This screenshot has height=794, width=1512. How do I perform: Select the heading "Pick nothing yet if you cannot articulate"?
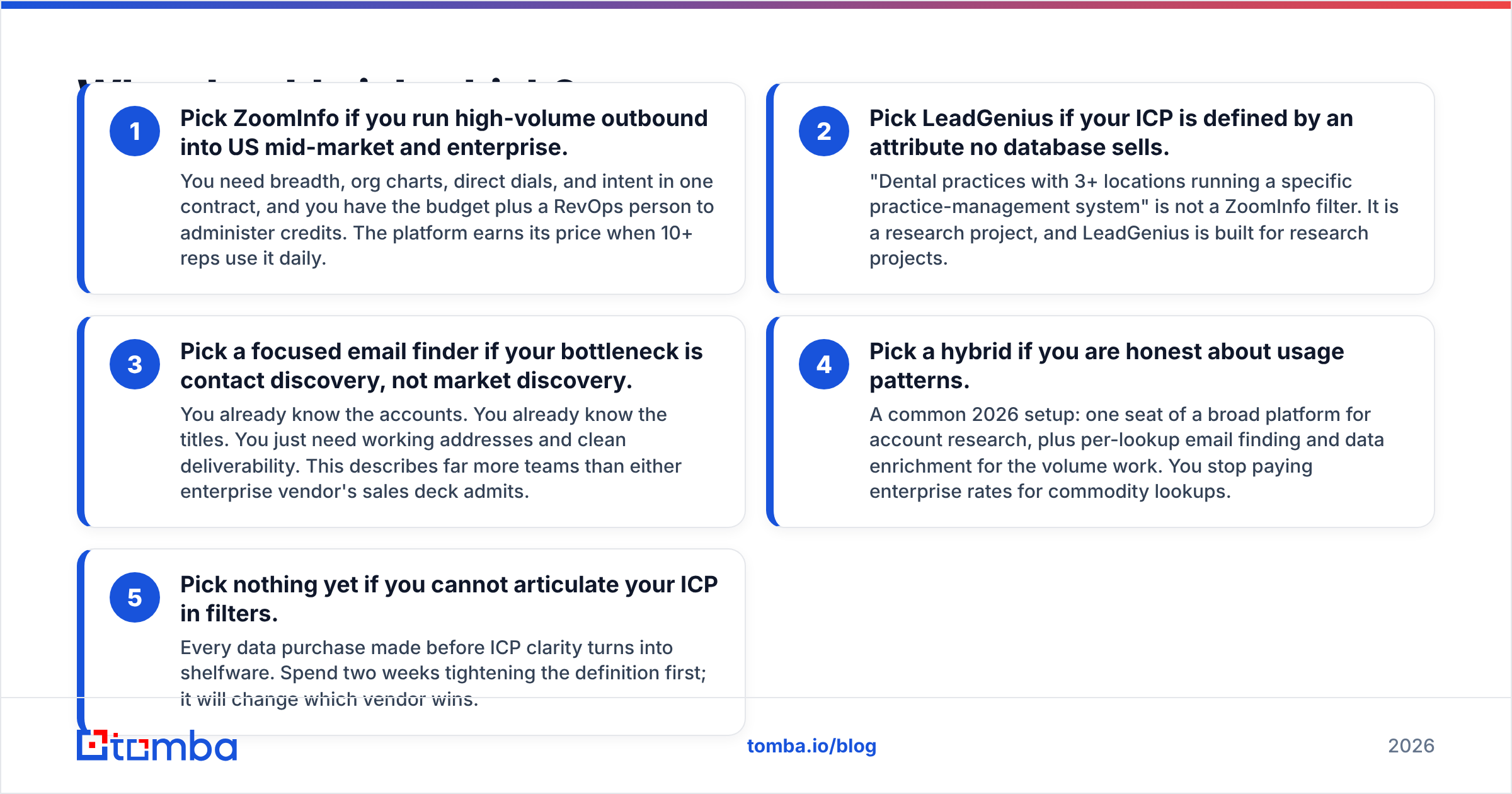click(449, 599)
